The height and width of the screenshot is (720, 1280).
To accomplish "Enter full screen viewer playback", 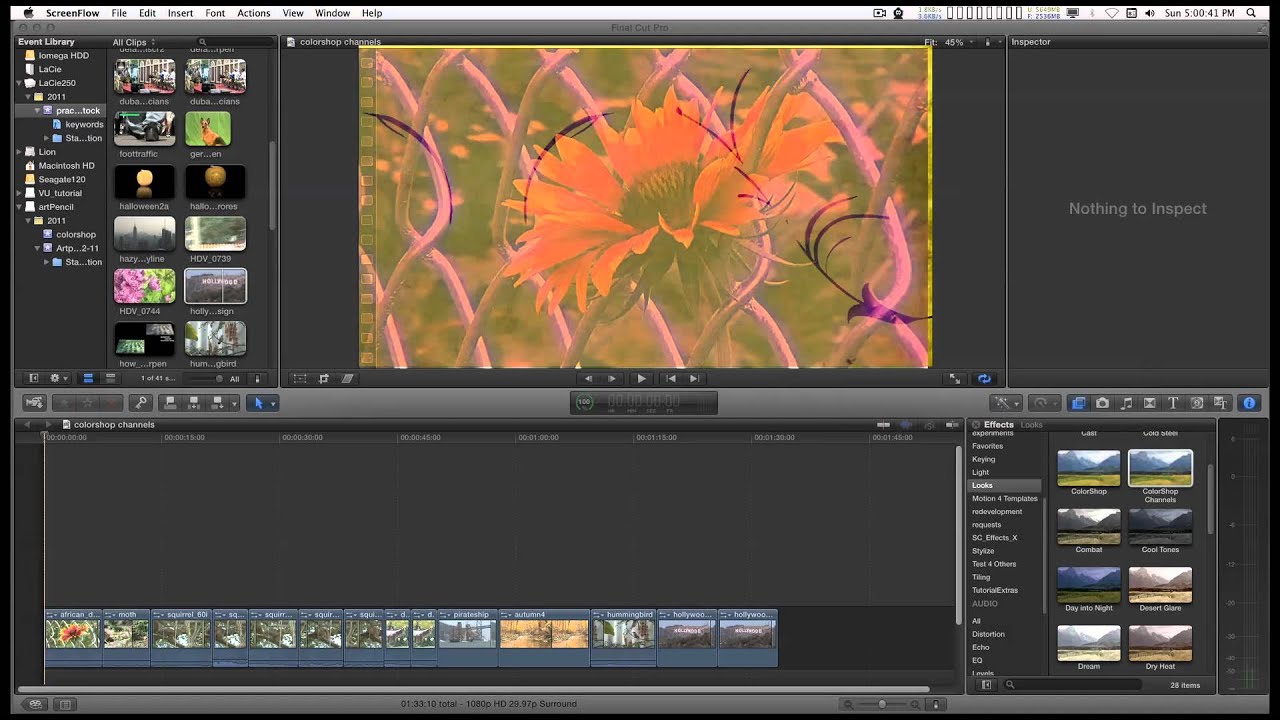I will tap(955, 379).
